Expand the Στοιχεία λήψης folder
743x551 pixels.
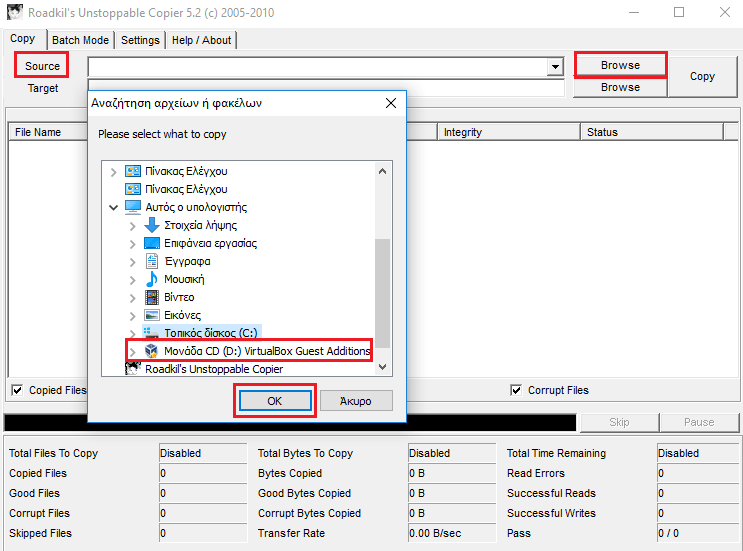click(133, 226)
